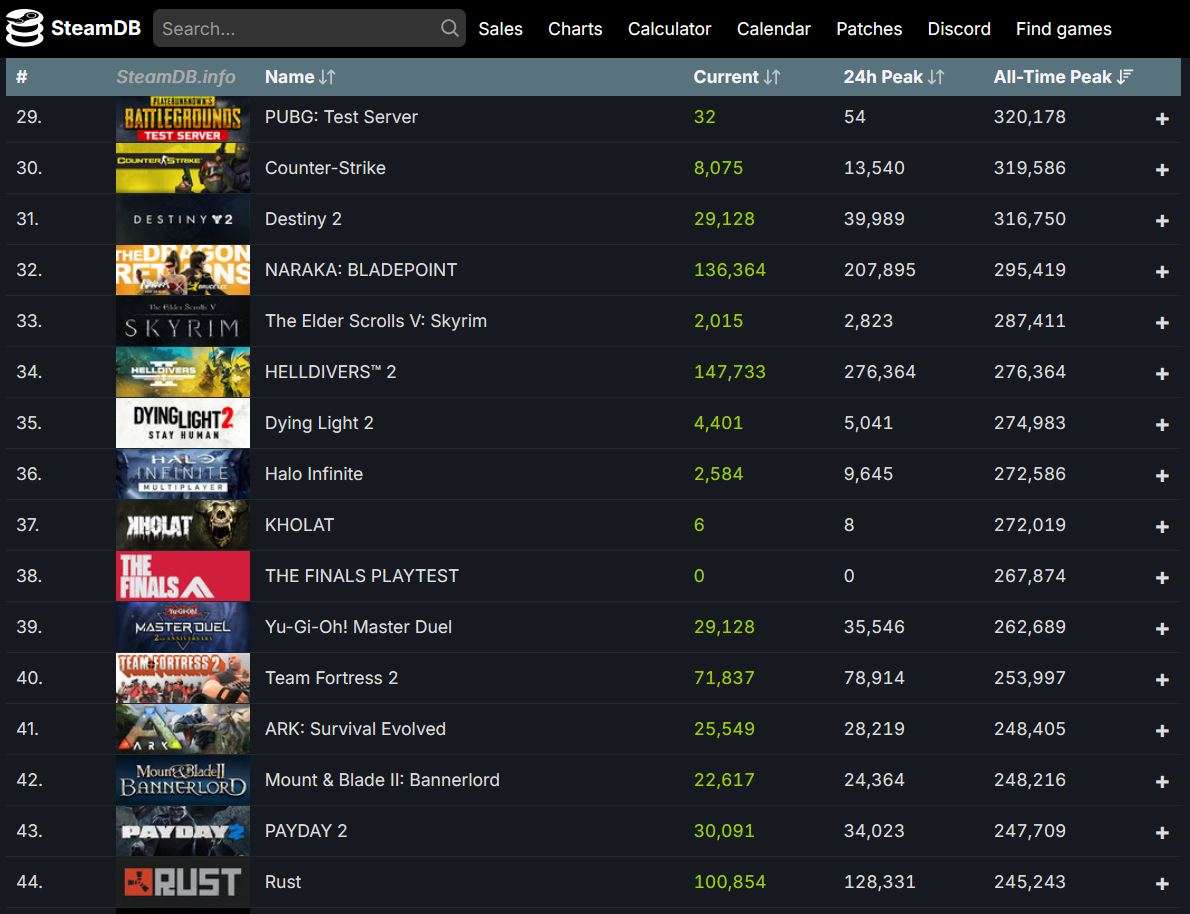Open the Team Fortress 2 link
Image resolution: width=1190 pixels, height=914 pixels.
(x=331, y=677)
